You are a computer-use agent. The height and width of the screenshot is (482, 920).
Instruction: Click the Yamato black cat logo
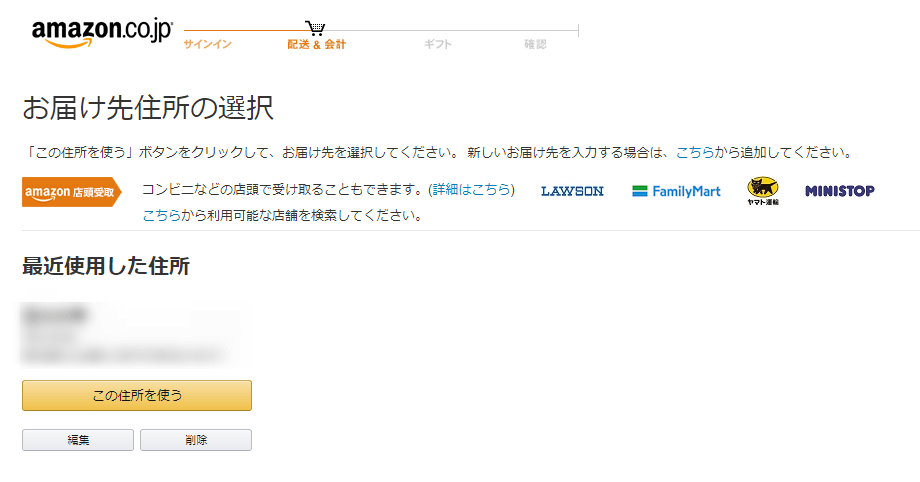(x=763, y=191)
